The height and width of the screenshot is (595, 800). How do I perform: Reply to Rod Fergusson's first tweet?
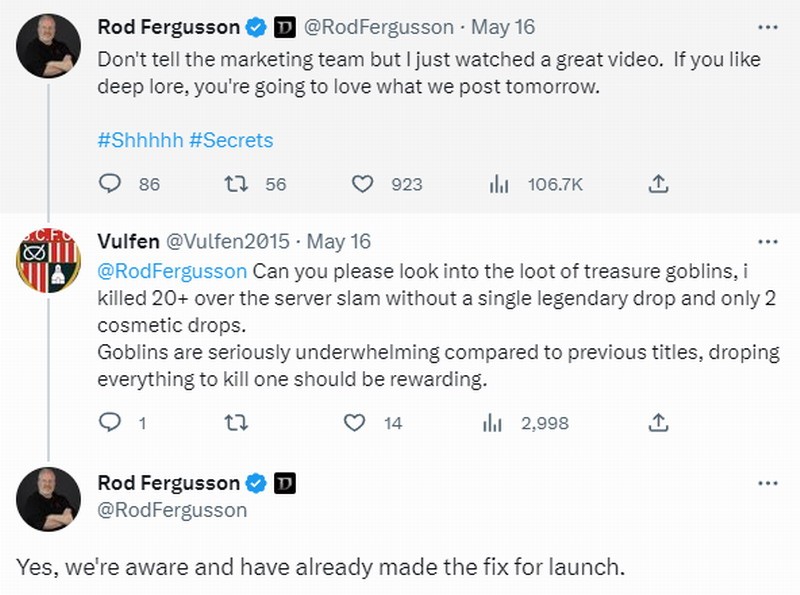(112, 184)
